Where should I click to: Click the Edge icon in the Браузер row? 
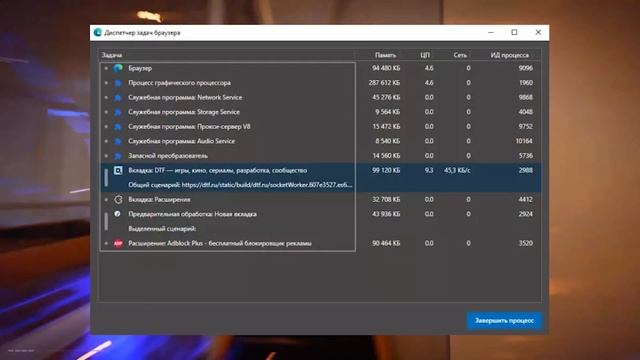118,68
